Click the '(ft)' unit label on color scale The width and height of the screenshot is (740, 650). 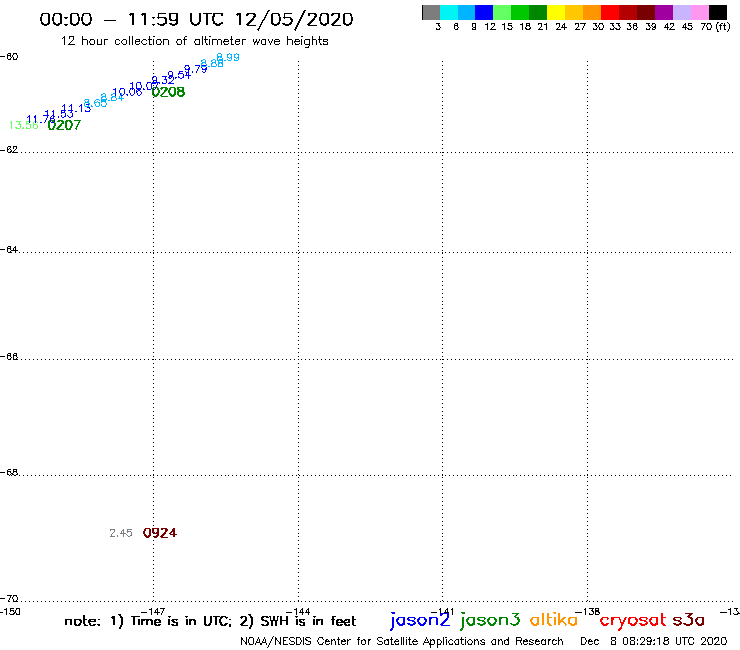coord(723,26)
